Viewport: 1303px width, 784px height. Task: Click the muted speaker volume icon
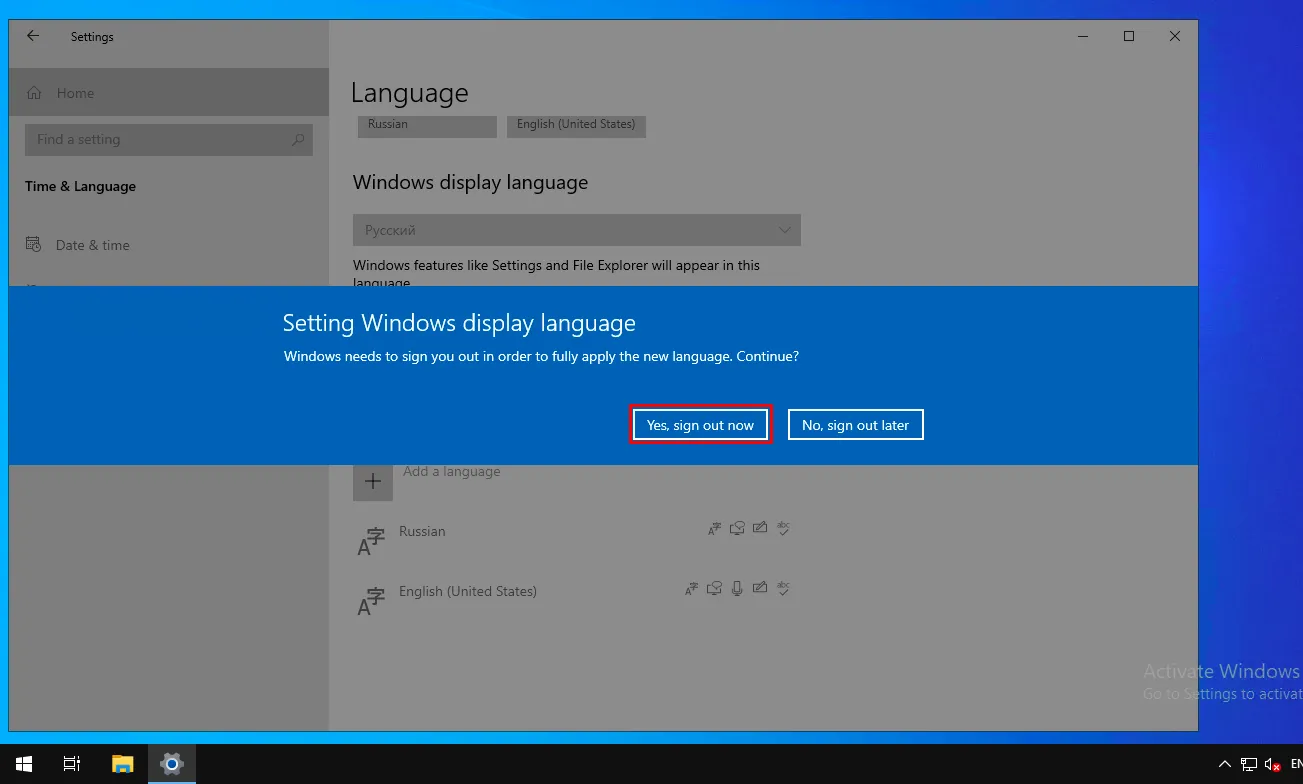1273,764
